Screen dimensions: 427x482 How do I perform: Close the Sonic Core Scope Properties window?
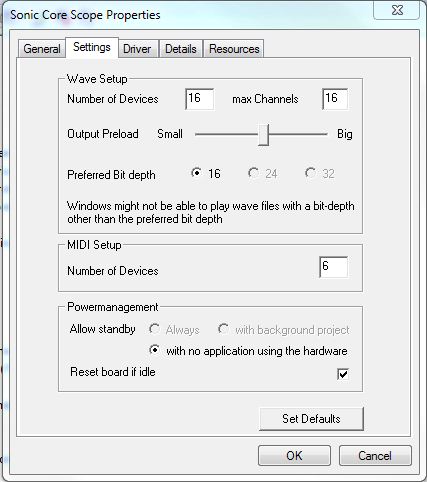pyautogui.click(x=396, y=10)
